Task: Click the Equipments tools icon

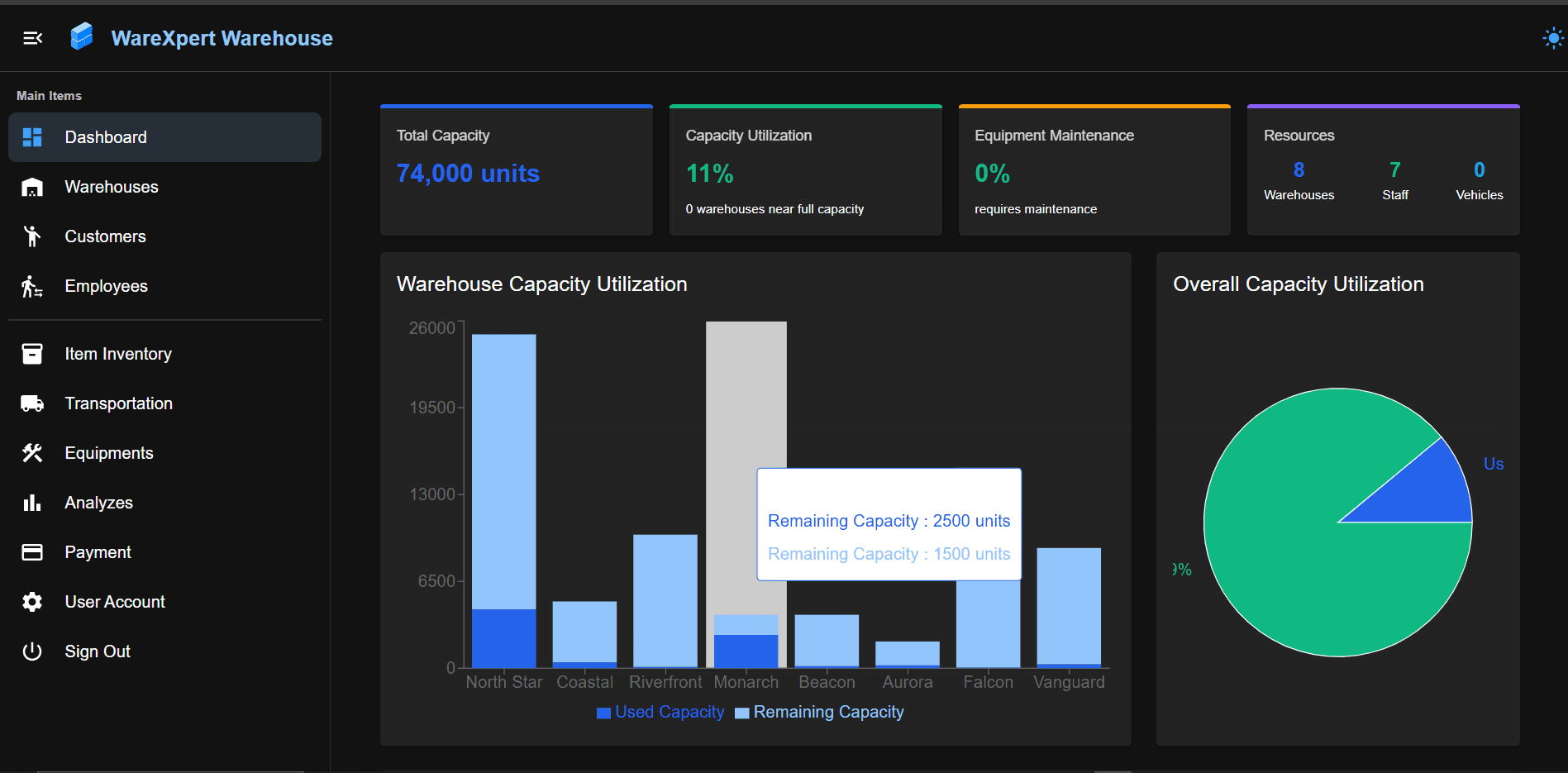Action: [x=32, y=453]
